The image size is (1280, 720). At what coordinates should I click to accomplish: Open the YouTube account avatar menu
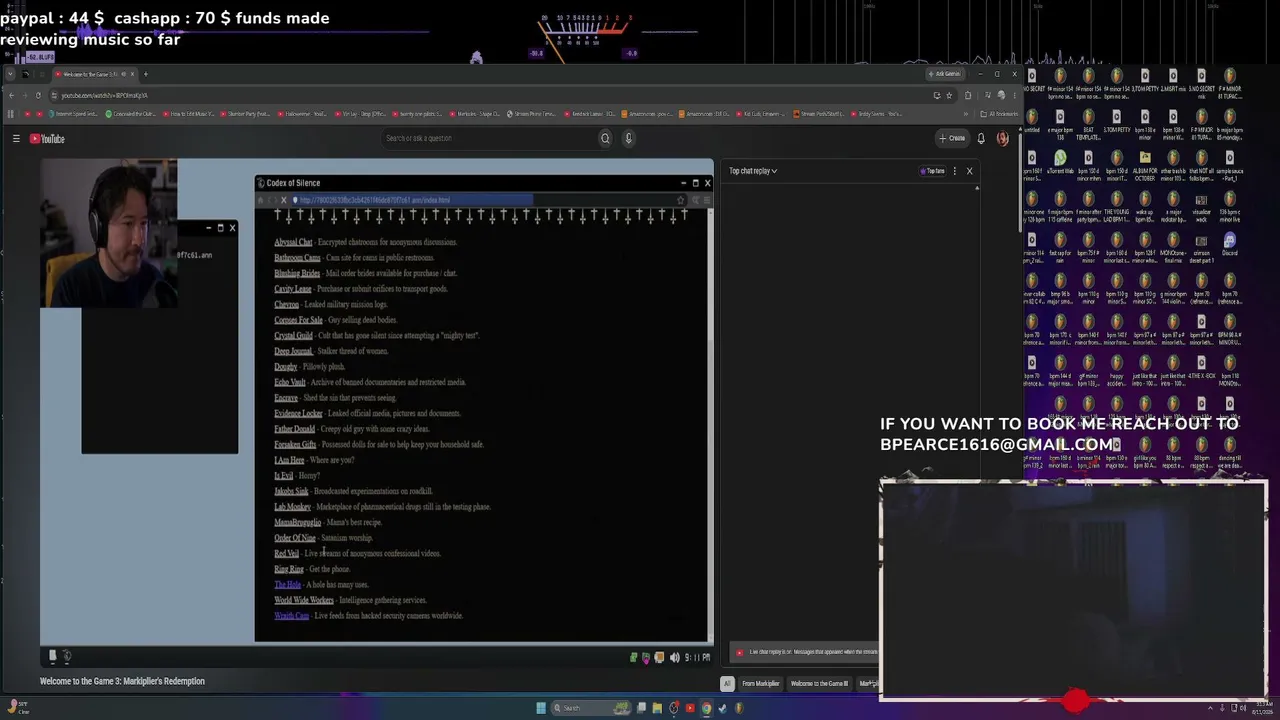[x=1003, y=138]
